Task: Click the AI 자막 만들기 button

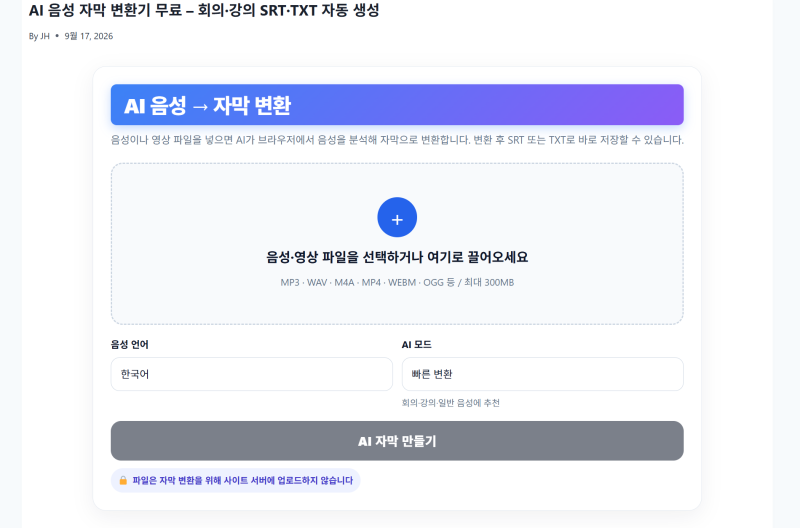Action: (397, 441)
